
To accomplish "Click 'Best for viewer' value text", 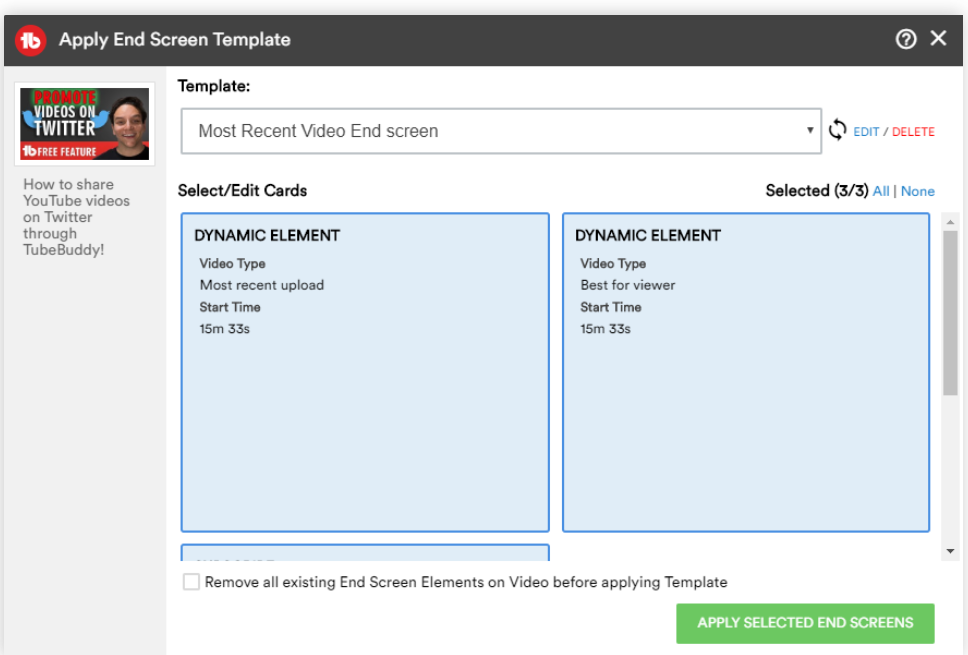I will click(x=627, y=285).
